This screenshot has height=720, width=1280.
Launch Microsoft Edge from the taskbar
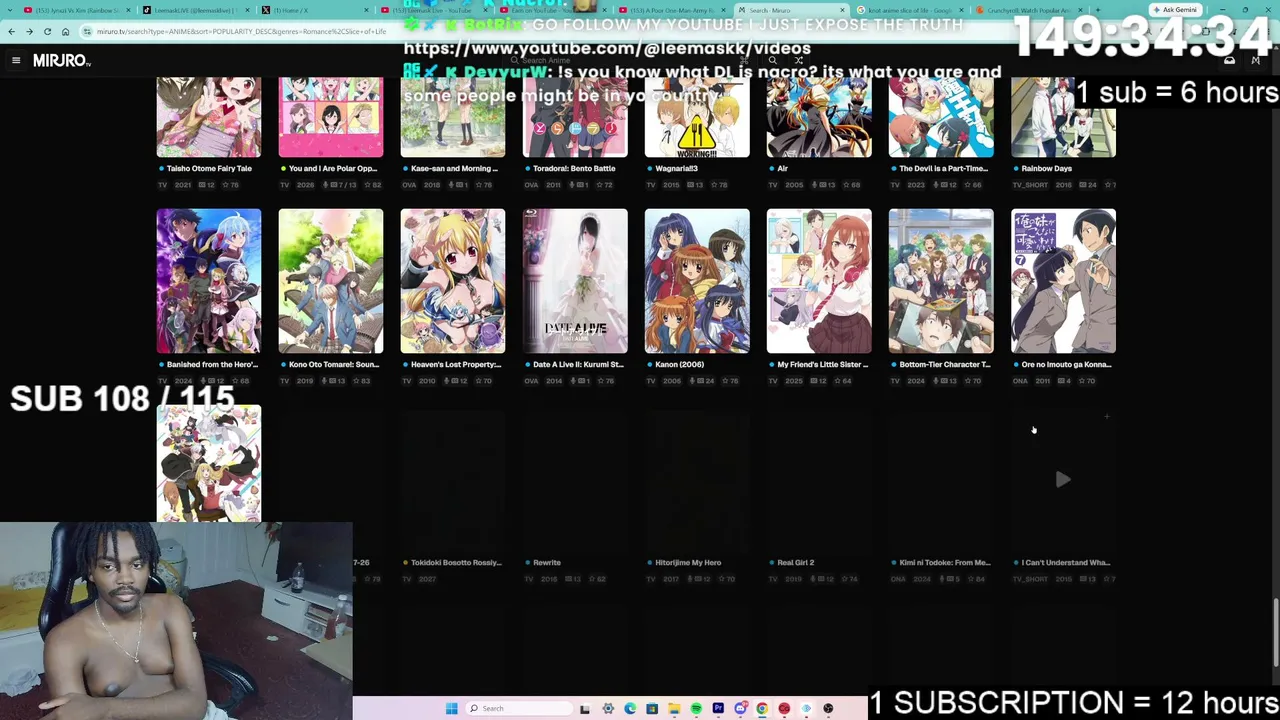[x=630, y=709]
